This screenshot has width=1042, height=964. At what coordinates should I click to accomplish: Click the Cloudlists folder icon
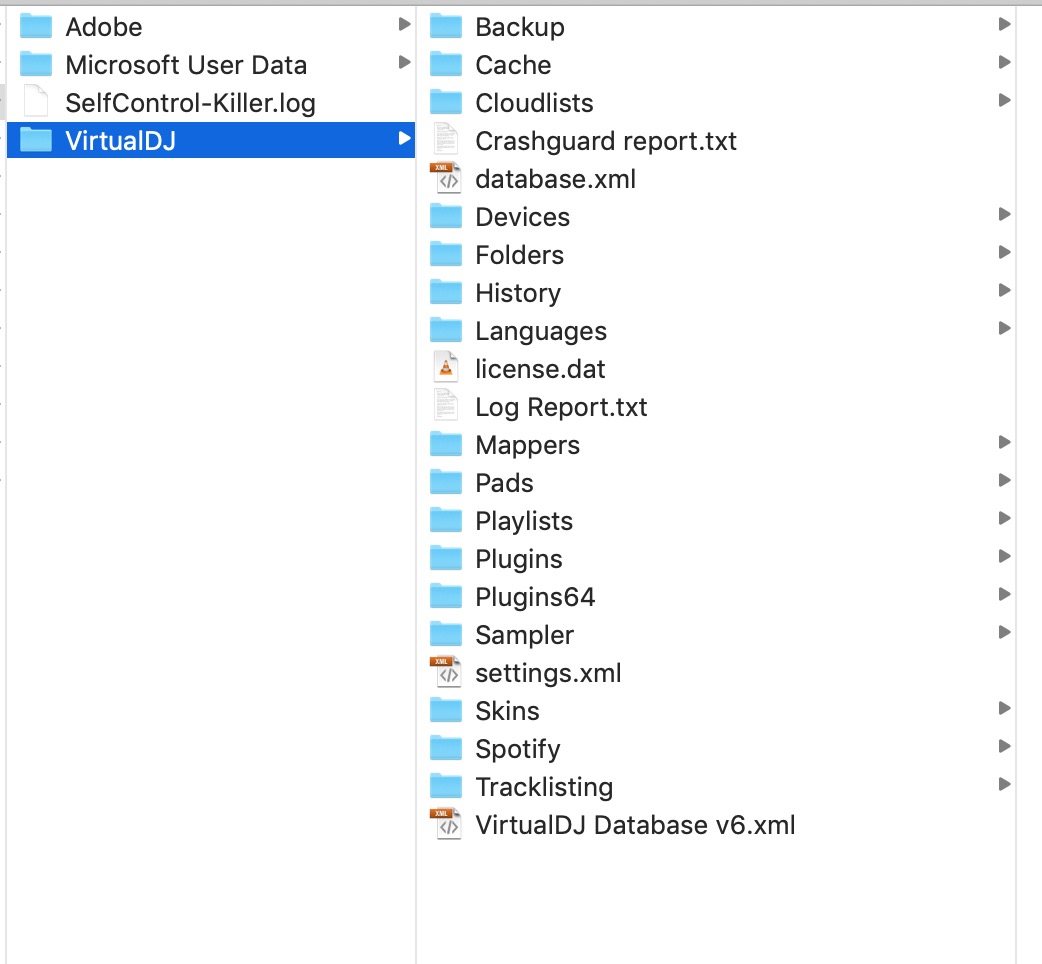(446, 102)
